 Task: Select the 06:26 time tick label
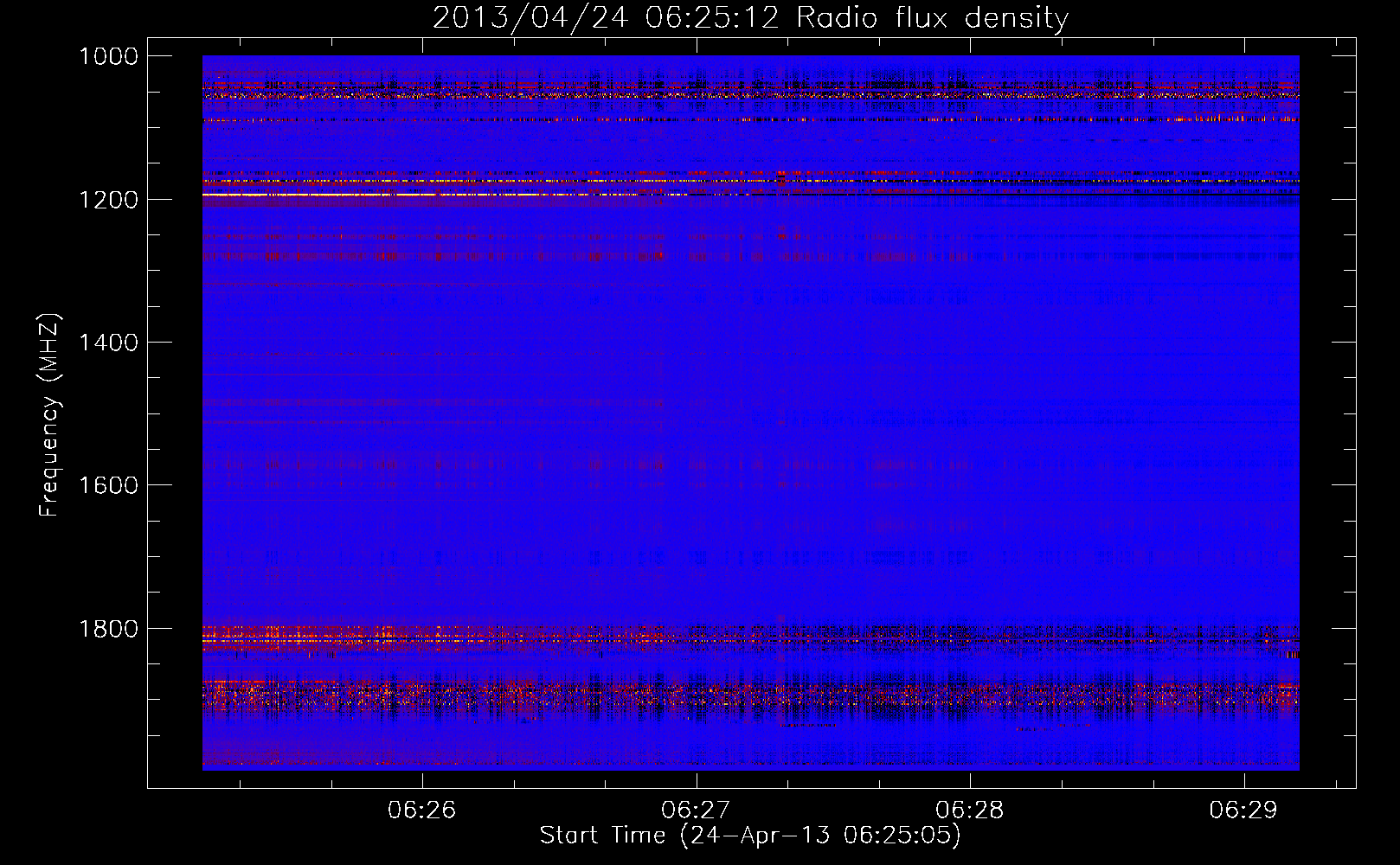[421, 810]
